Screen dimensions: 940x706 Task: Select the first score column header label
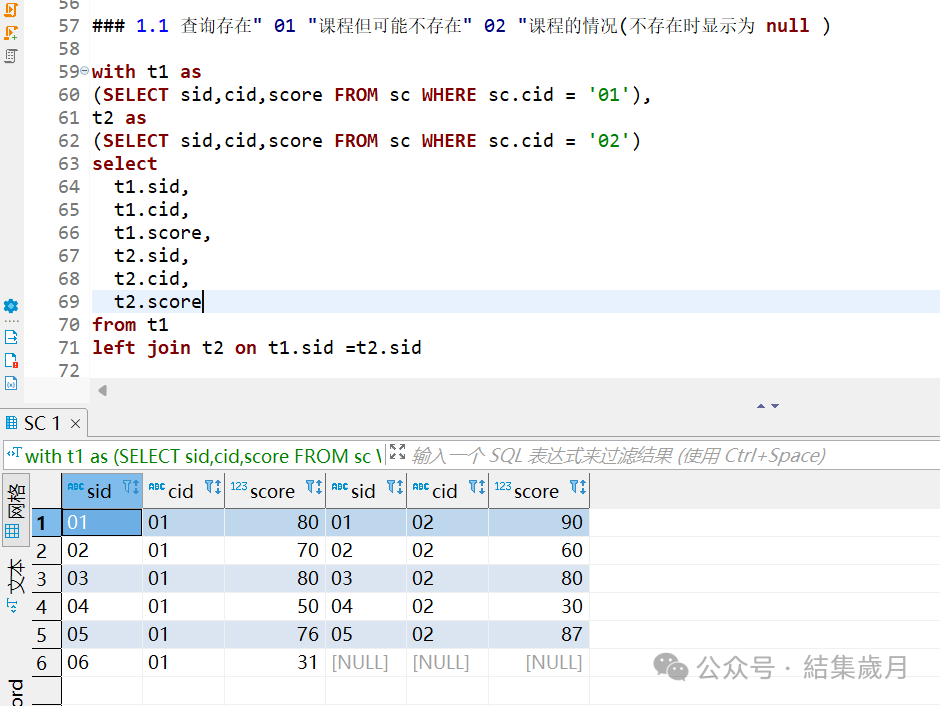[x=272, y=491]
